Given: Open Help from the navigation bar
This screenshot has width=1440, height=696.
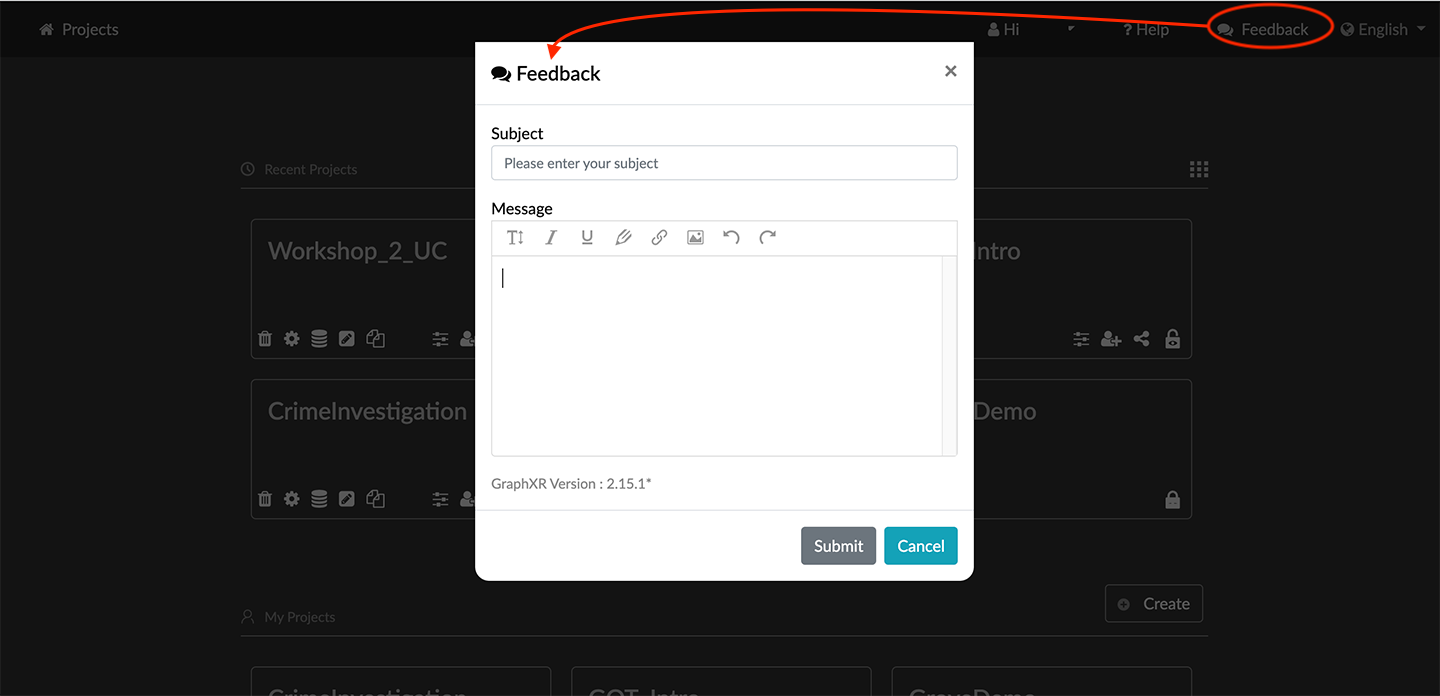Looking at the screenshot, I should 1145,29.
